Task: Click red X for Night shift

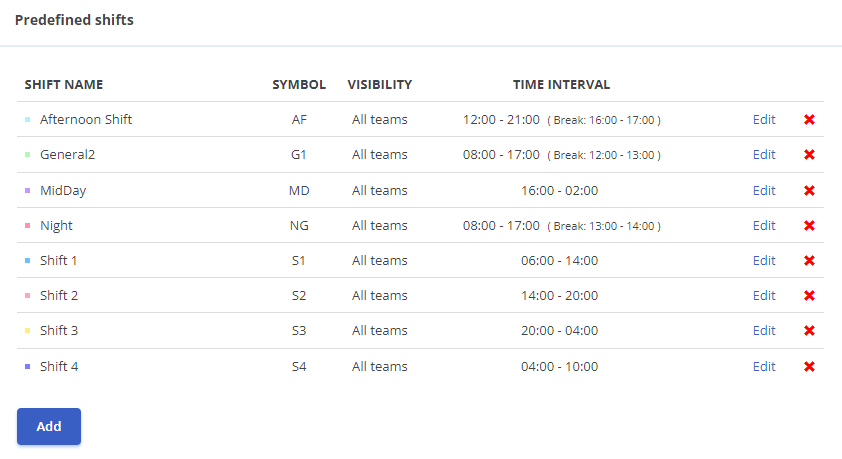Action: [x=809, y=226]
